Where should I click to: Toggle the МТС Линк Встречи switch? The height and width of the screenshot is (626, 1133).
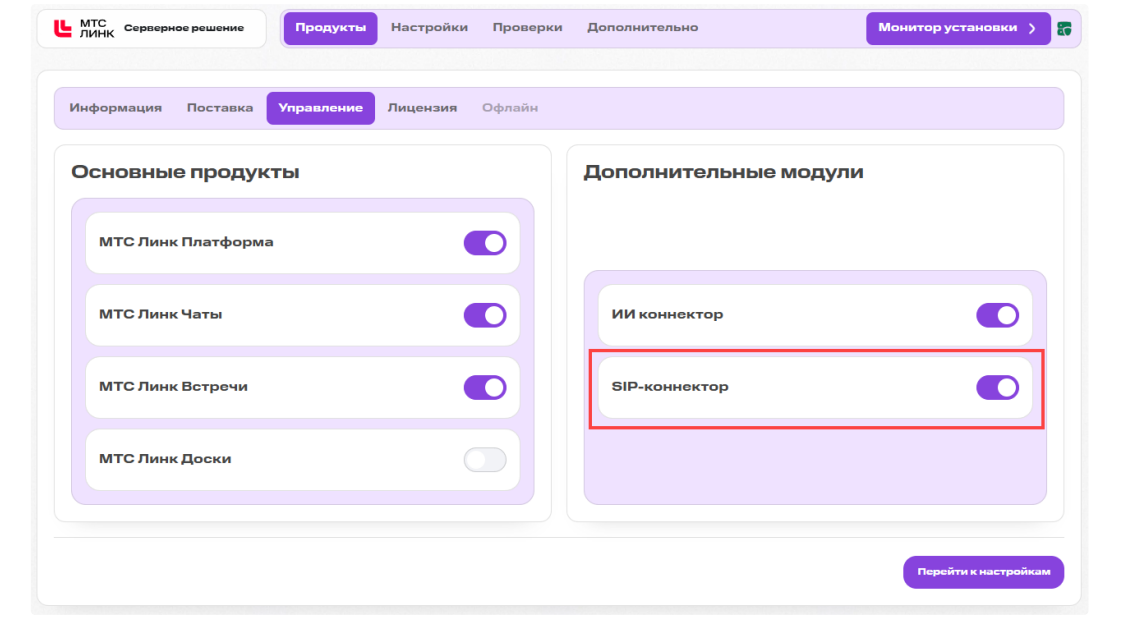pyautogui.click(x=485, y=387)
